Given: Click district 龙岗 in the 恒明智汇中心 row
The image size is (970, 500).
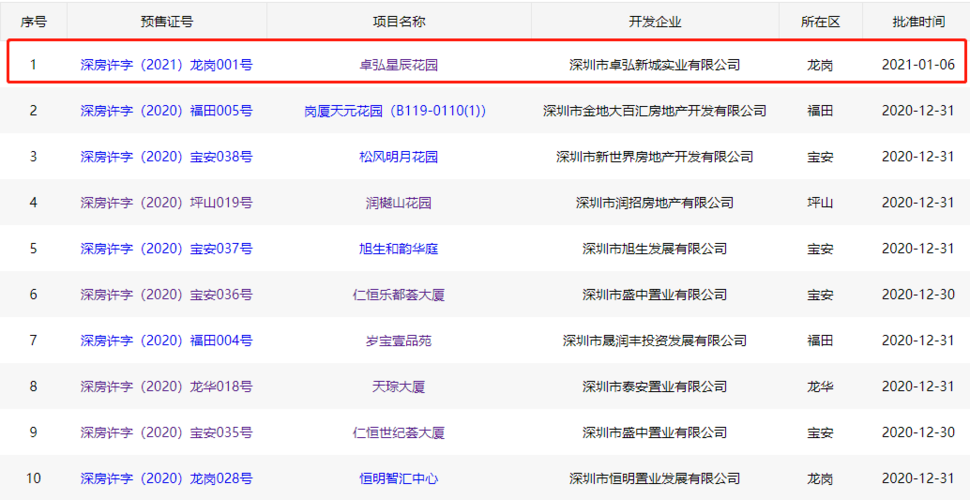Looking at the screenshot, I should (820, 478).
